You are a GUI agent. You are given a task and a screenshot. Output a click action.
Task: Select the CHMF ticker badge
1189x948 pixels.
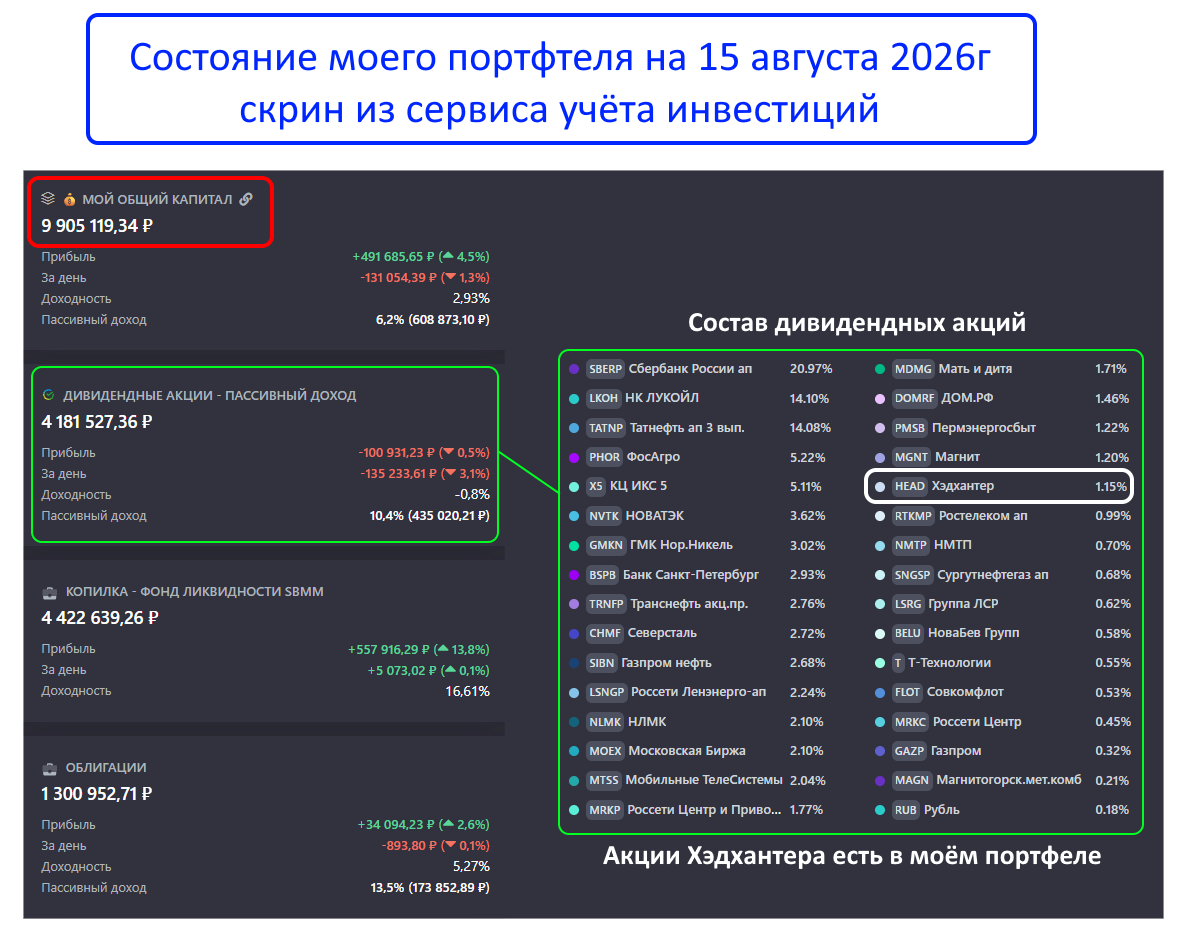[604, 633]
